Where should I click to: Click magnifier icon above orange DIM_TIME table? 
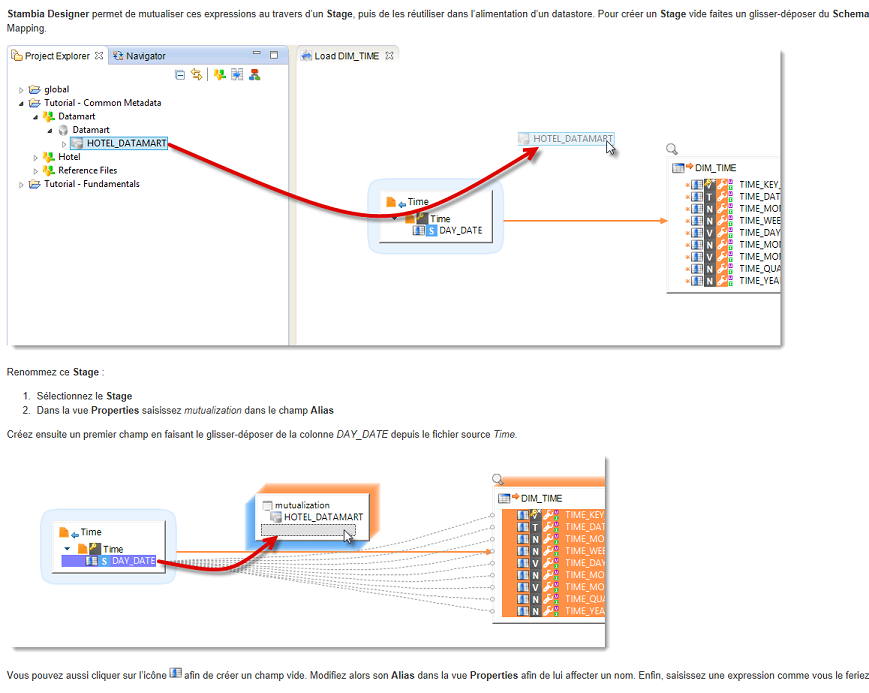coord(498,479)
